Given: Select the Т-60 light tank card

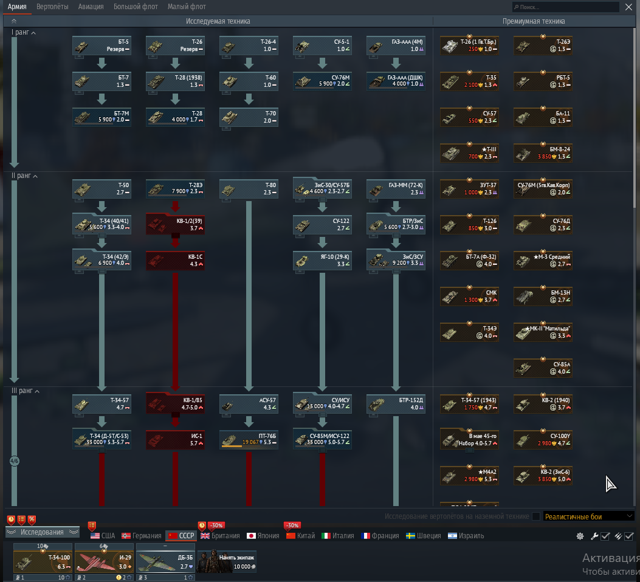Looking at the screenshot, I should click(249, 81).
